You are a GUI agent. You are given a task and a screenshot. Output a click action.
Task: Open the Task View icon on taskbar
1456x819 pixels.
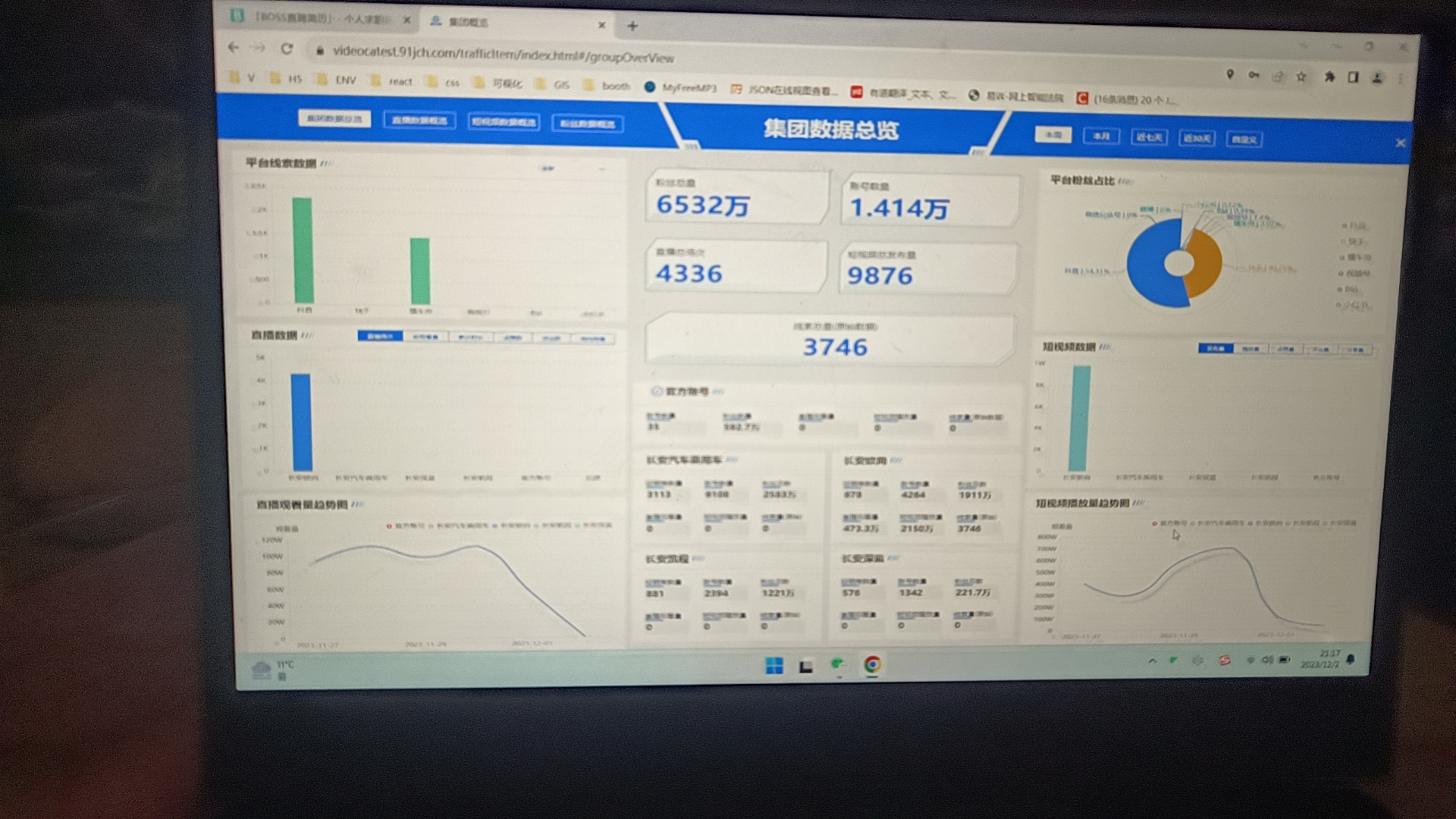pyautogui.click(x=805, y=666)
